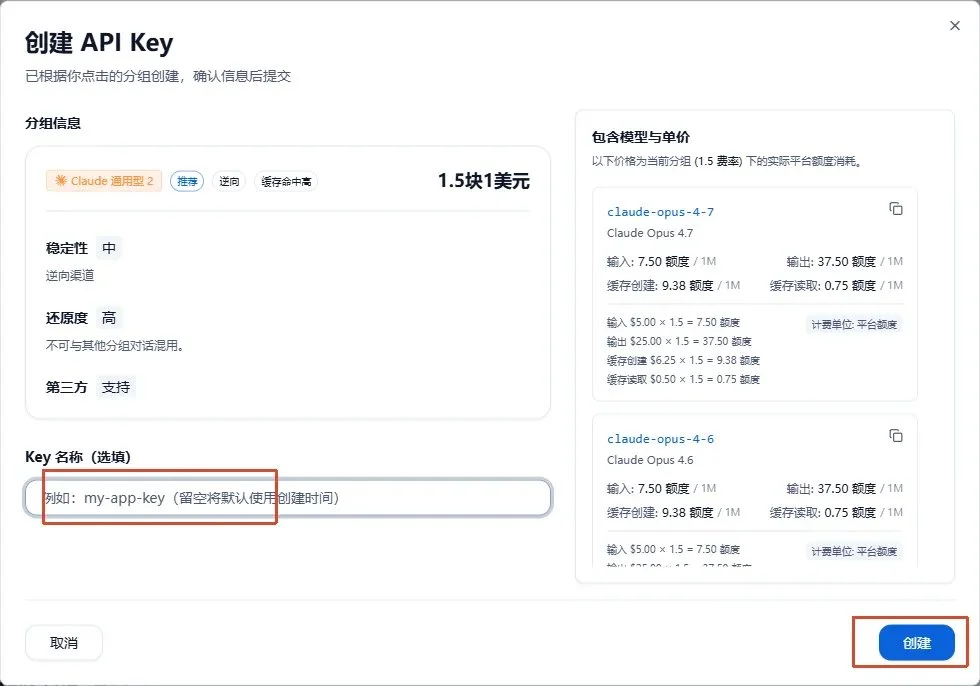Click the claude-opus-4-6 model id link

click(x=660, y=439)
